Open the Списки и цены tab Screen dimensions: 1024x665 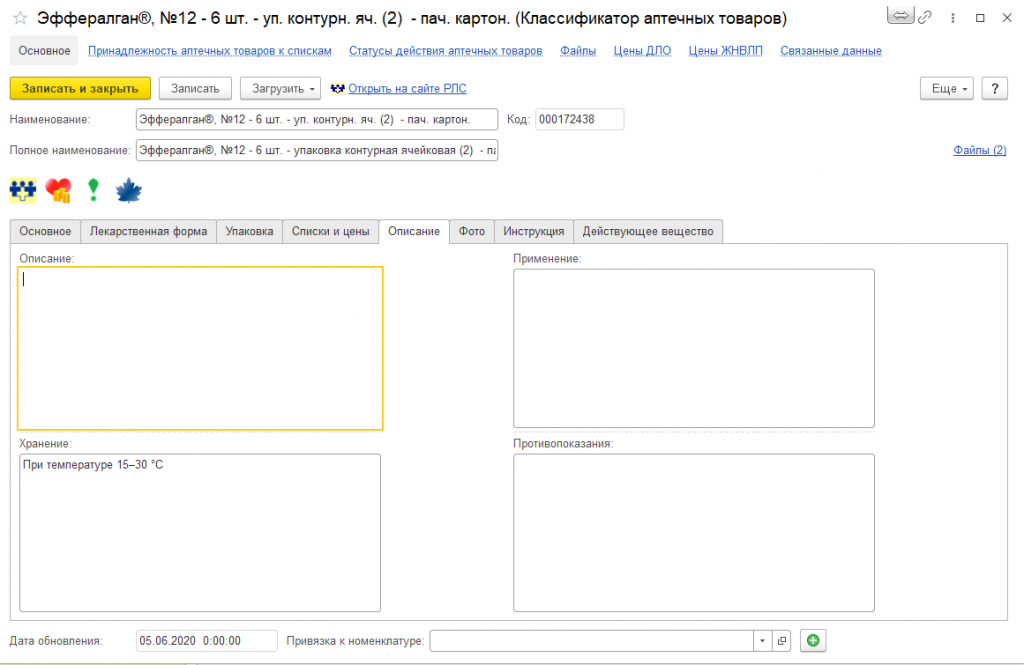(330, 231)
